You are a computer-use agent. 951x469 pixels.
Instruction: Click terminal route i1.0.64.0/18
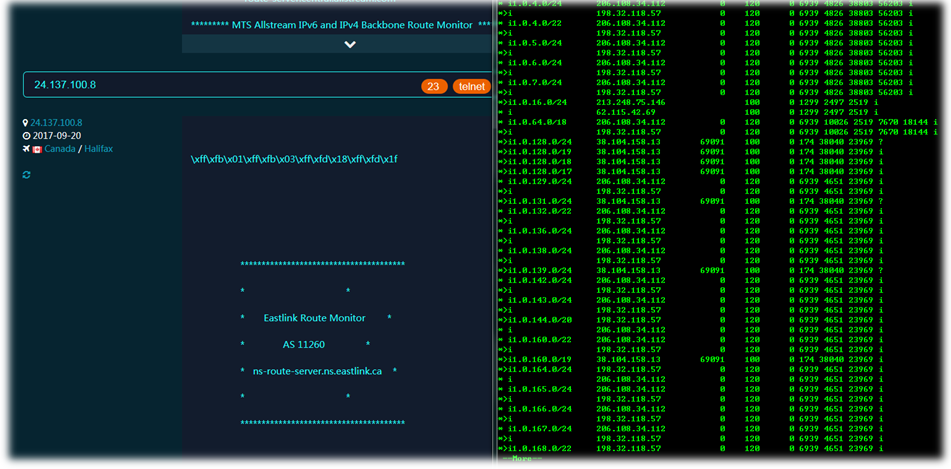pyautogui.click(x=537, y=122)
